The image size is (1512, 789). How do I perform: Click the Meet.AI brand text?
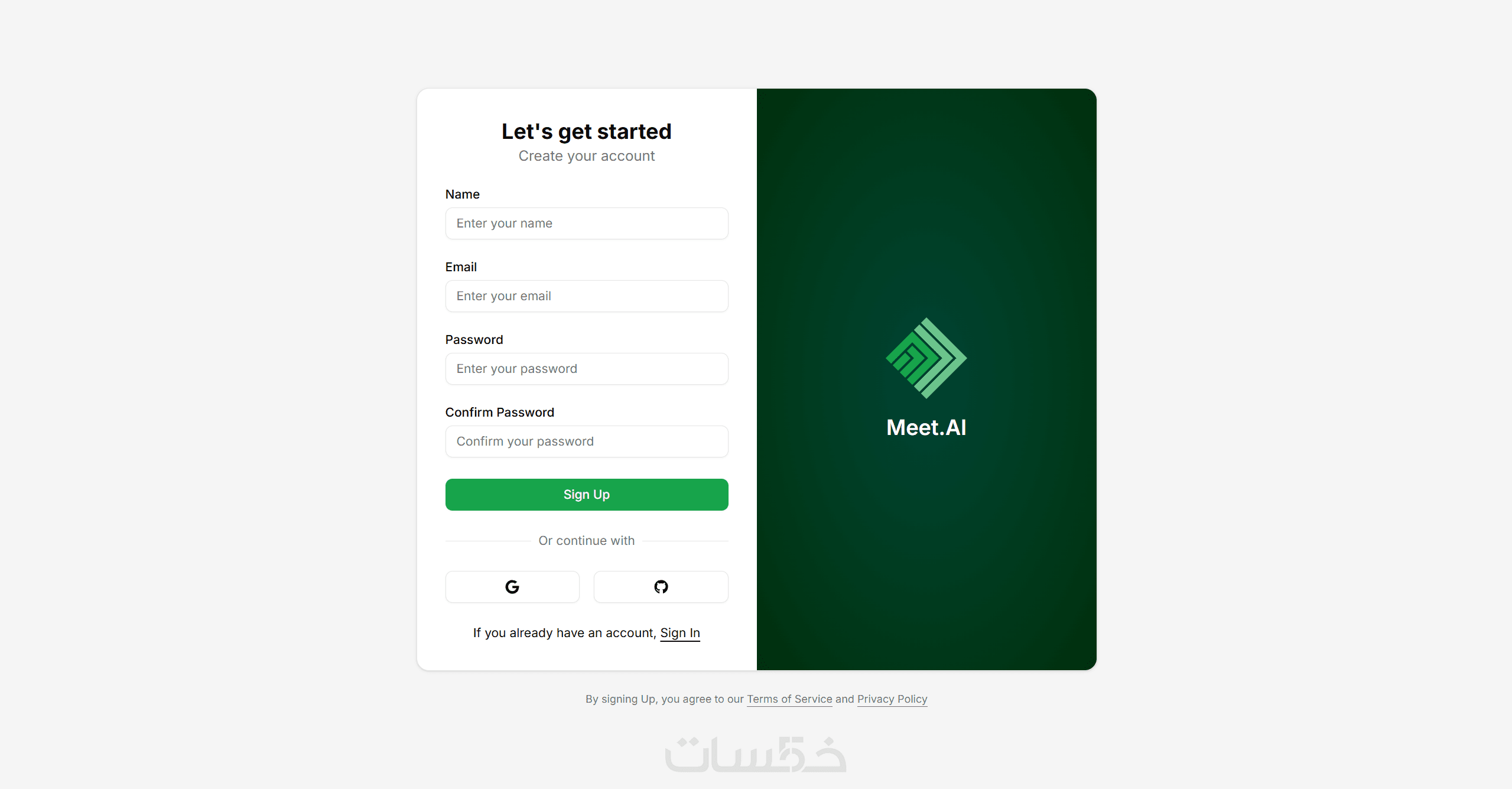pyautogui.click(x=926, y=427)
